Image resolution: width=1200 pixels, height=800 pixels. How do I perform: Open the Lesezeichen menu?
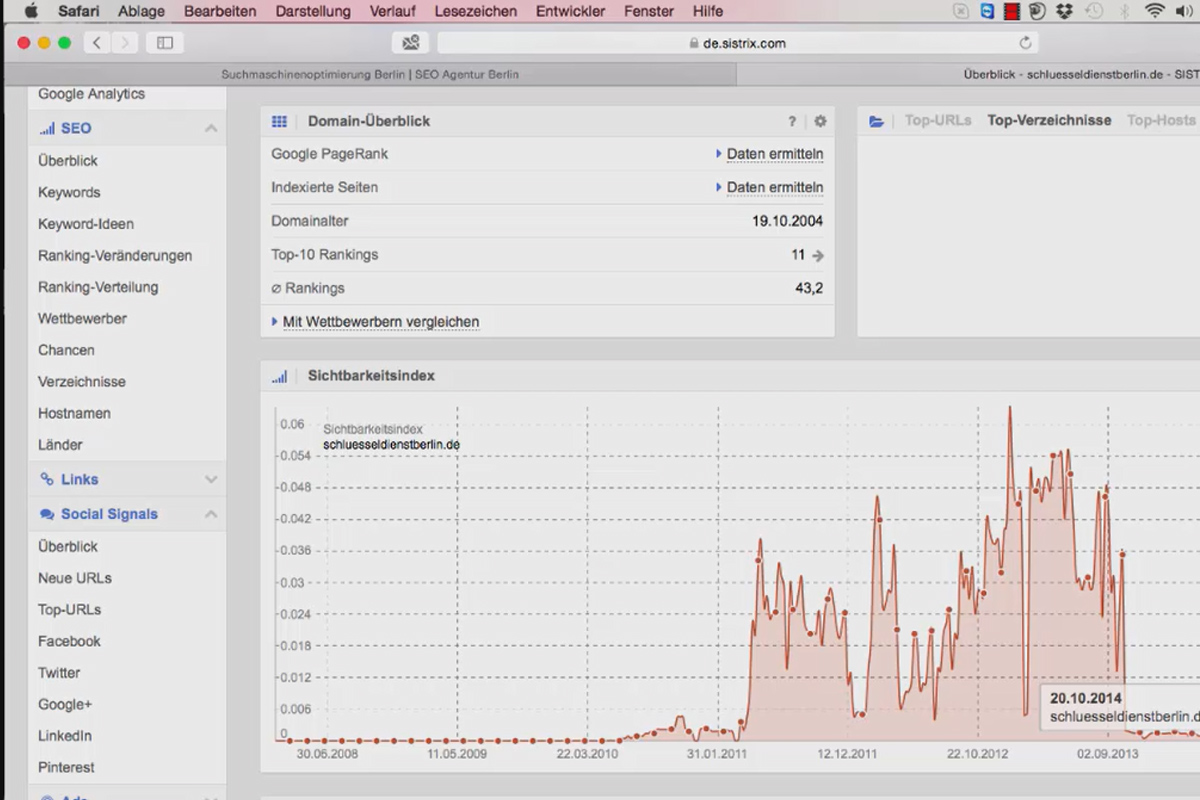click(476, 11)
